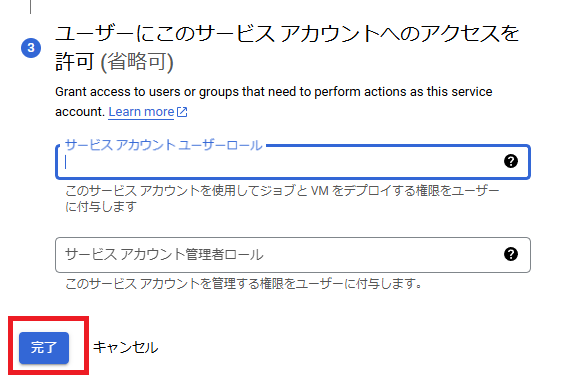The width and height of the screenshot is (570, 390).
Task: Click the word account. before Learn more
Action: pyautogui.click(x=80, y=112)
